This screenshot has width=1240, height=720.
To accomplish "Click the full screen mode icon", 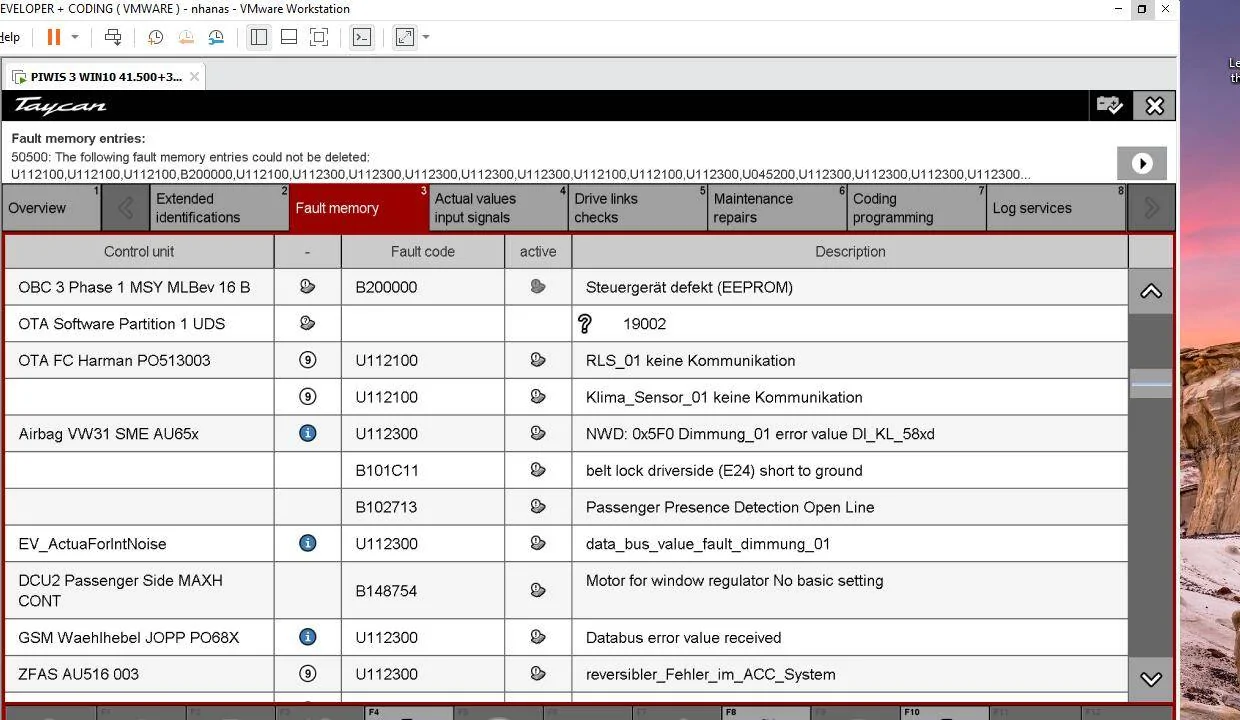I will pyautogui.click(x=319, y=37).
